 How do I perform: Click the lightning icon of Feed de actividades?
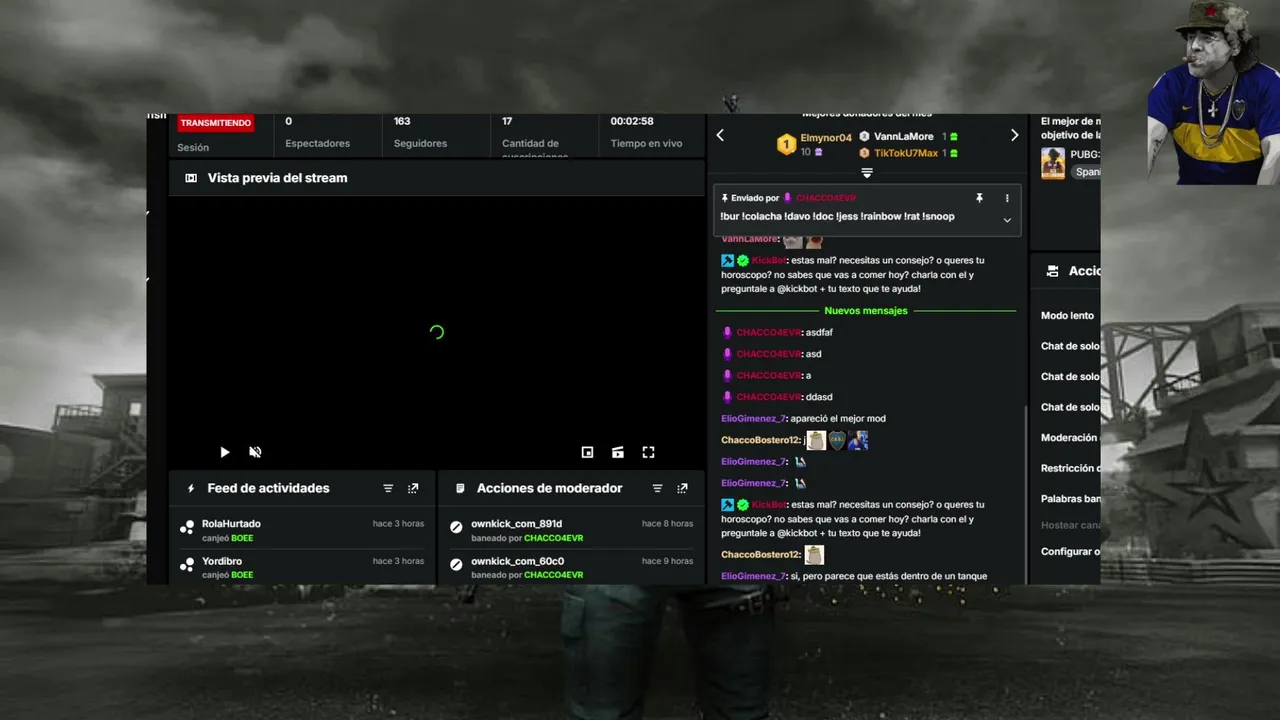[x=191, y=488]
